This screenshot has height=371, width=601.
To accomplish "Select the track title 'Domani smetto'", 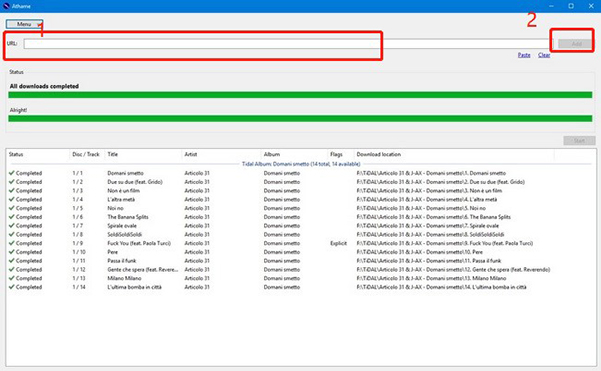I will (x=125, y=173).
